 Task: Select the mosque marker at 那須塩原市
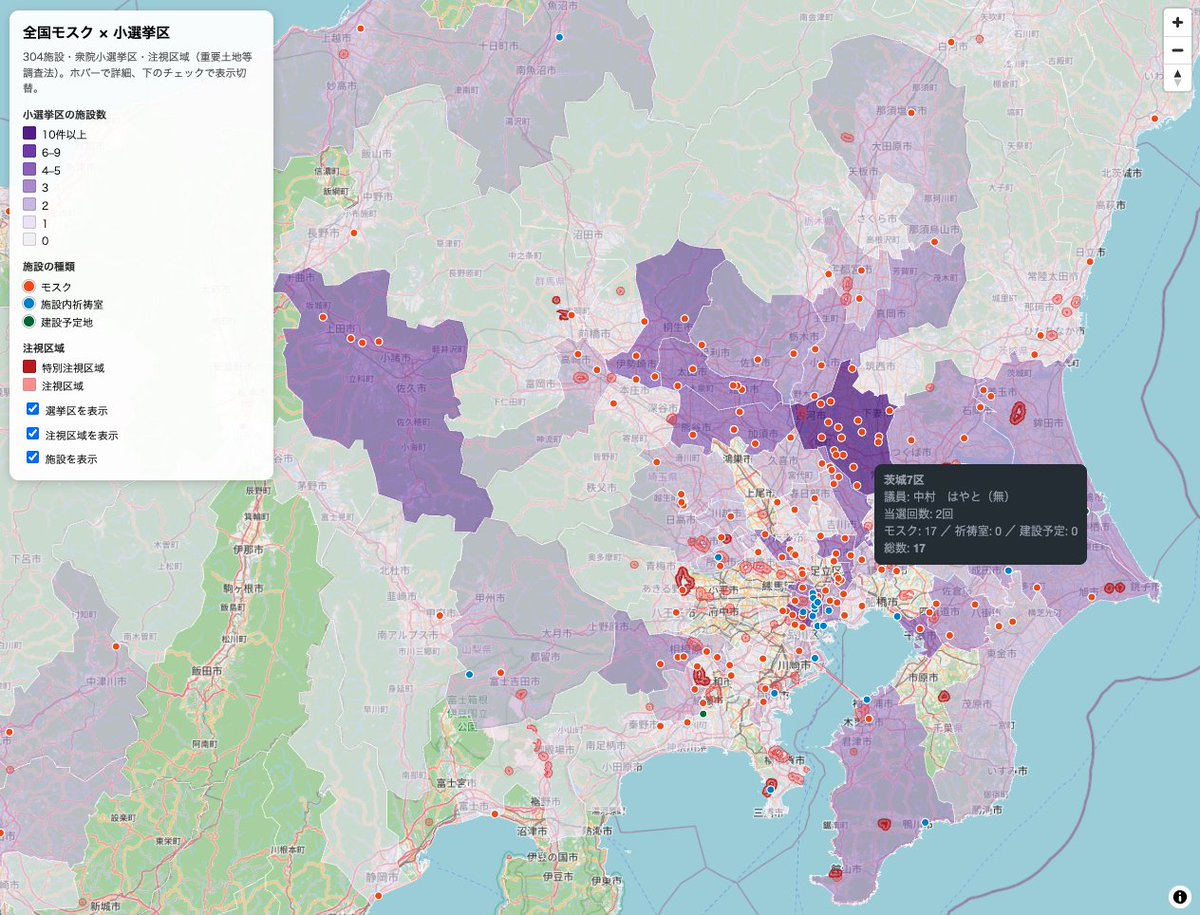[x=911, y=113]
